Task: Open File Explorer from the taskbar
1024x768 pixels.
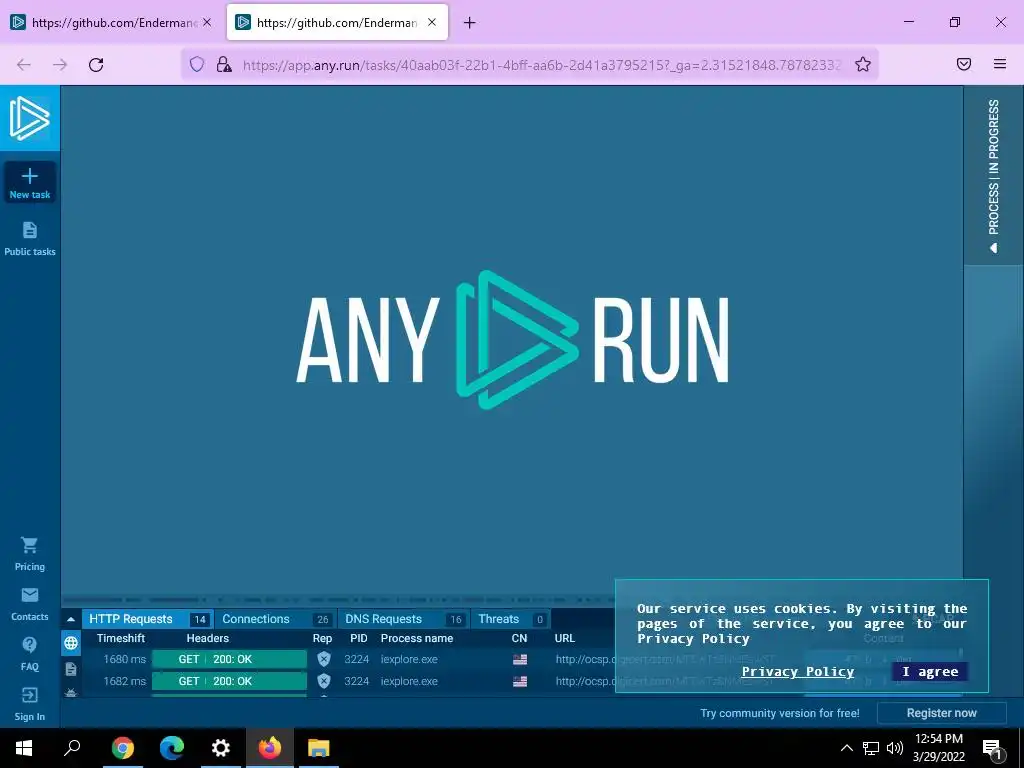Action: pos(319,748)
